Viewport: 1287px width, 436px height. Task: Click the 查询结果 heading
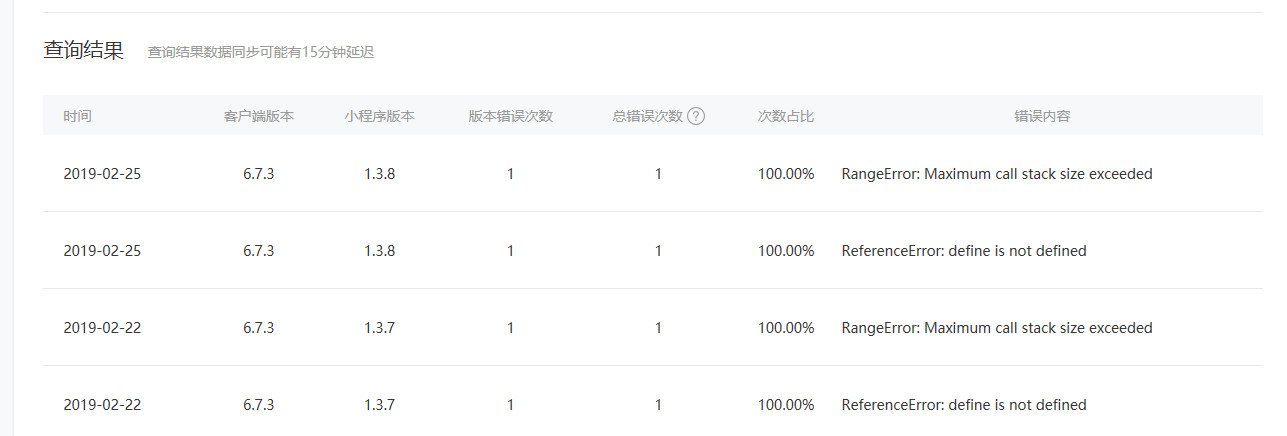(x=83, y=51)
